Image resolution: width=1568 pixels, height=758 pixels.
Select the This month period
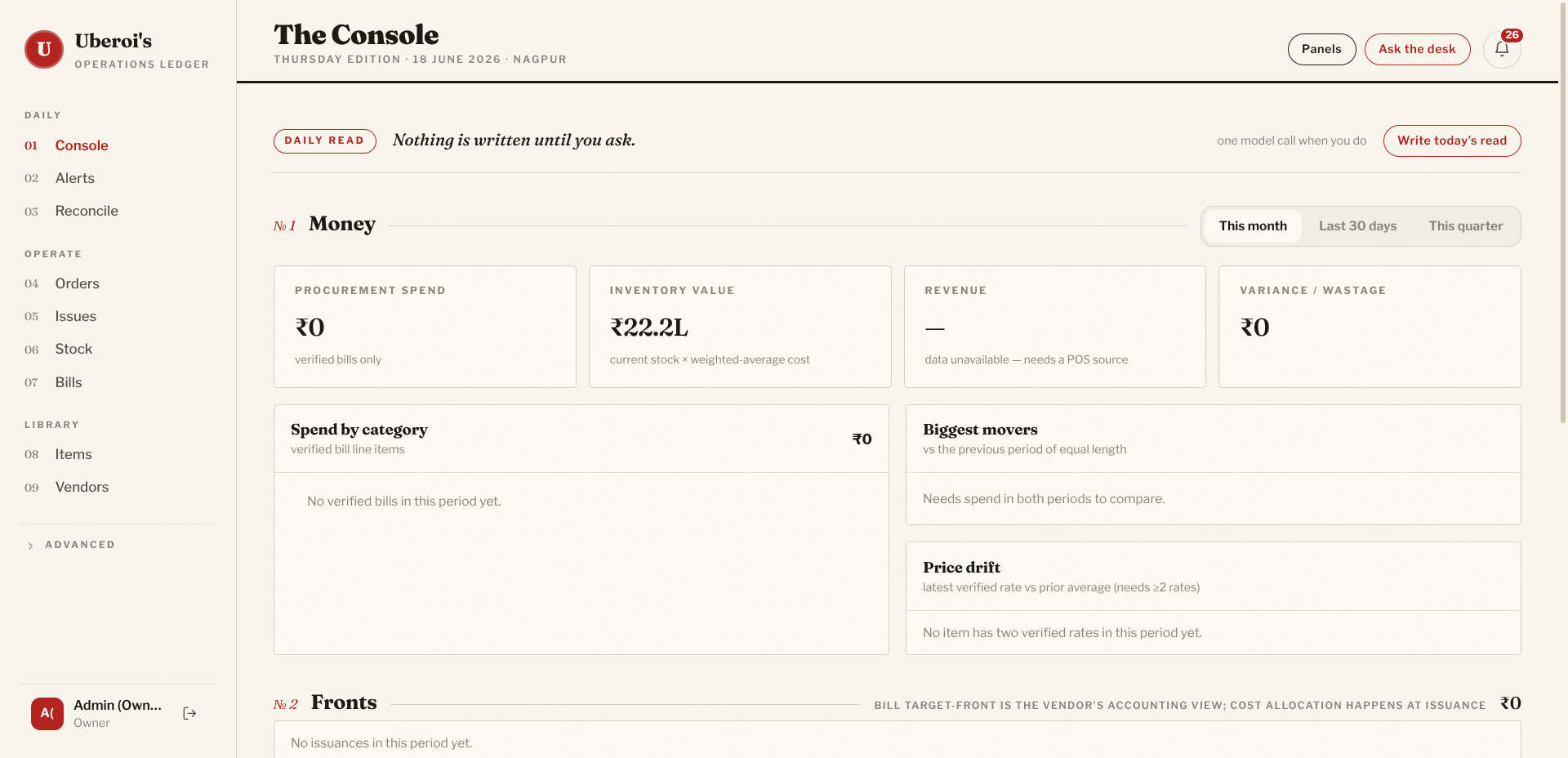[x=1253, y=226]
